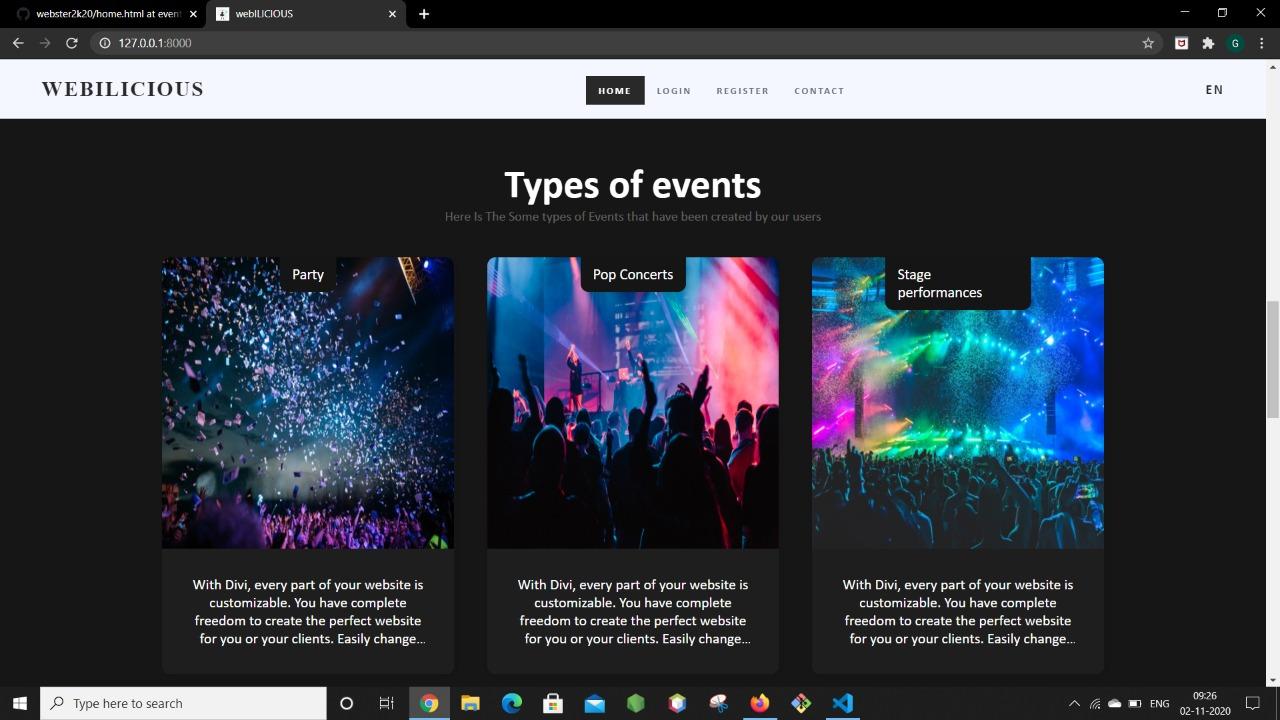The height and width of the screenshot is (720, 1280).
Task: Open battery status tray icon
Action: [1135, 704]
